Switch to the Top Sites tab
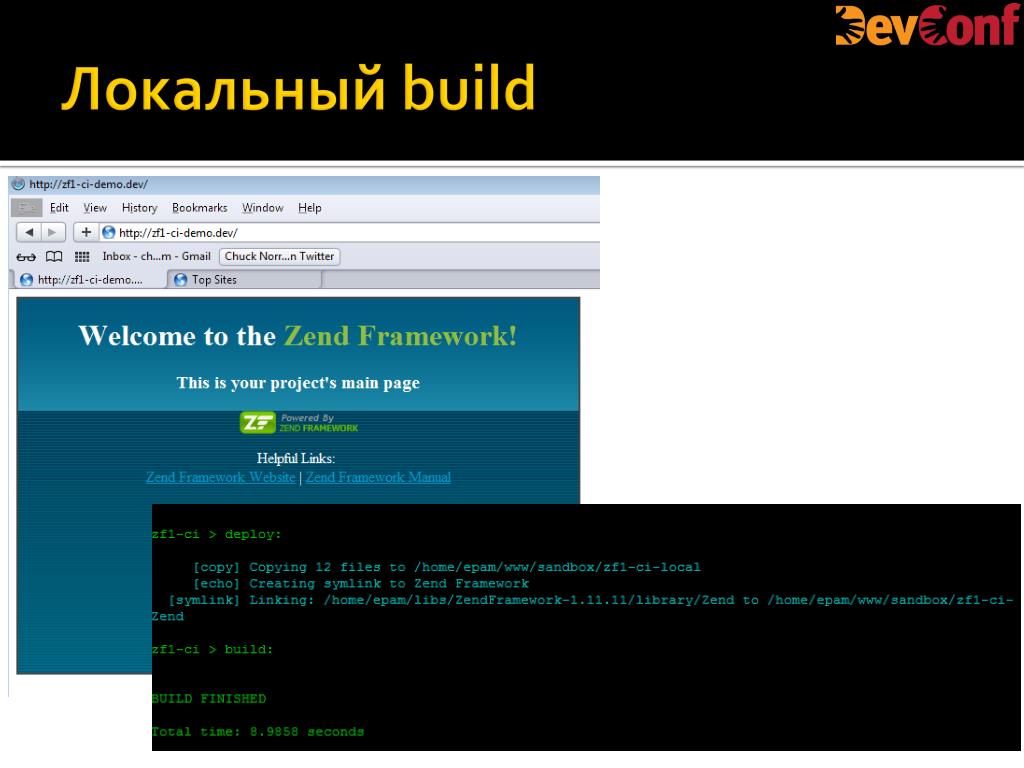 pyautogui.click(x=245, y=280)
